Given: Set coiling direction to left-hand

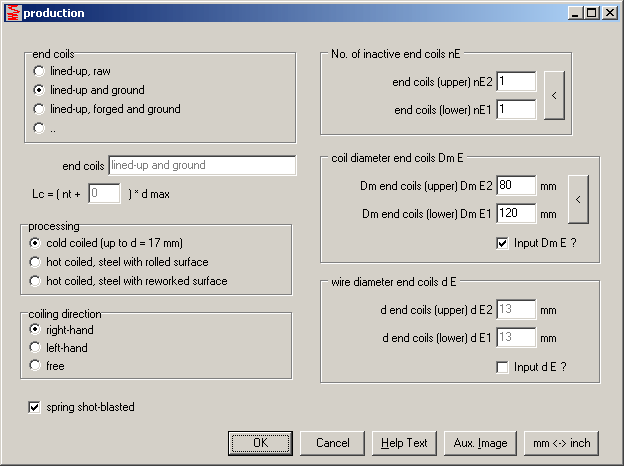Looking at the screenshot, I should click(x=36, y=347).
